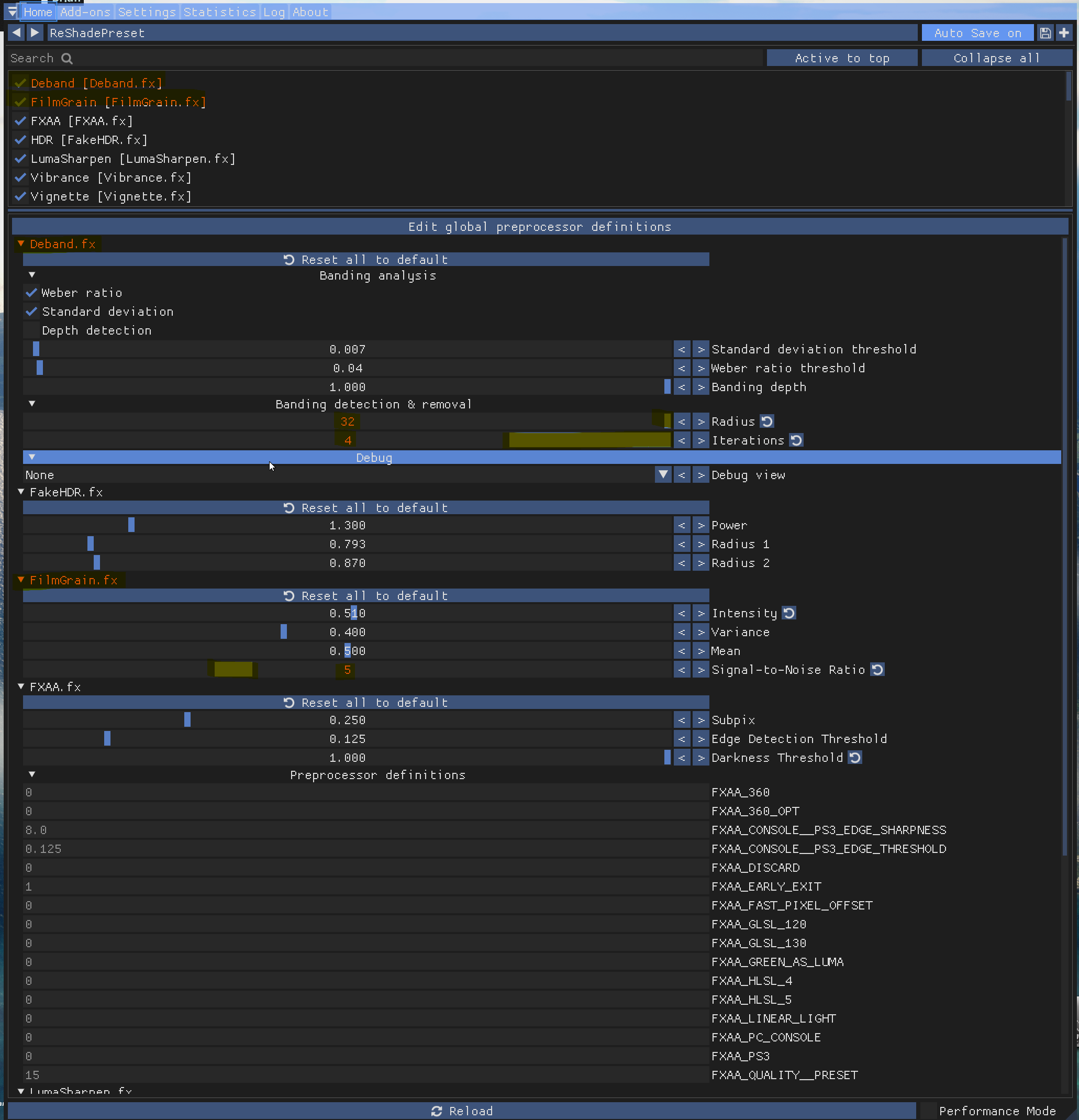Increase FilmGrain Mean value
The width and height of the screenshot is (1079, 1120).
pos(701,651)
